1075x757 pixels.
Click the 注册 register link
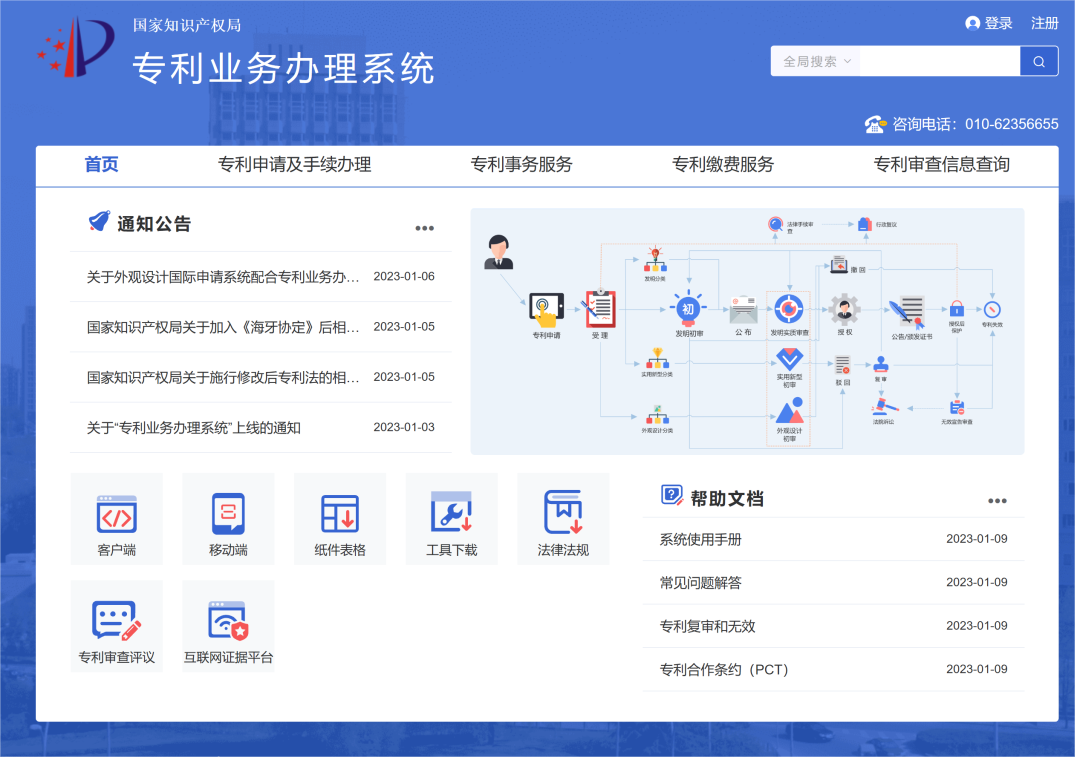[1045, 23]
